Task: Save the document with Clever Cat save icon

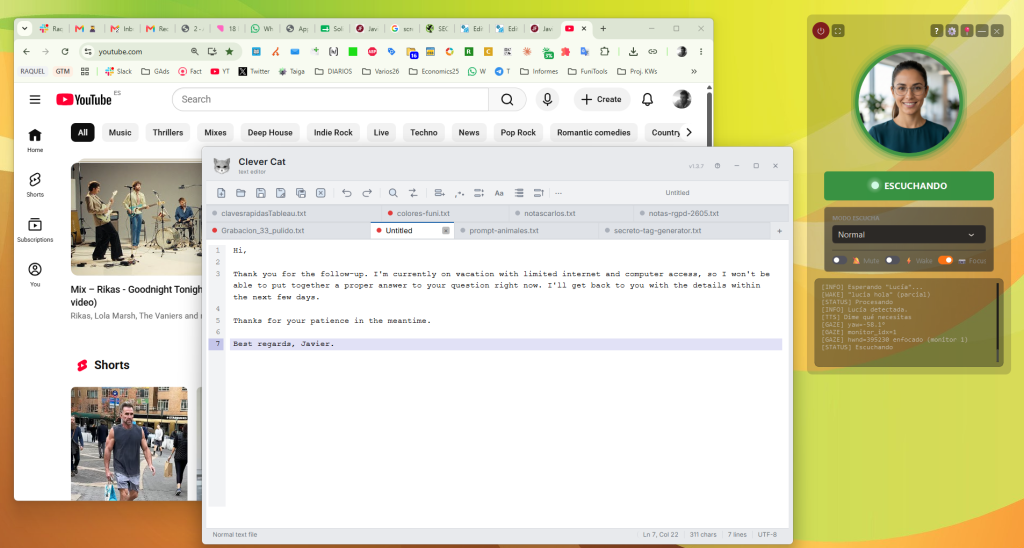Action: click(261, 193)
